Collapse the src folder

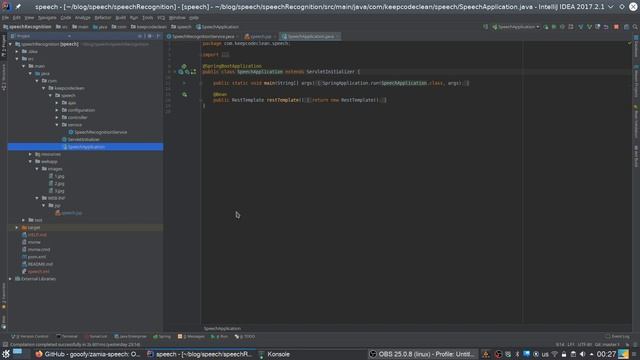[x=17, y=59]
